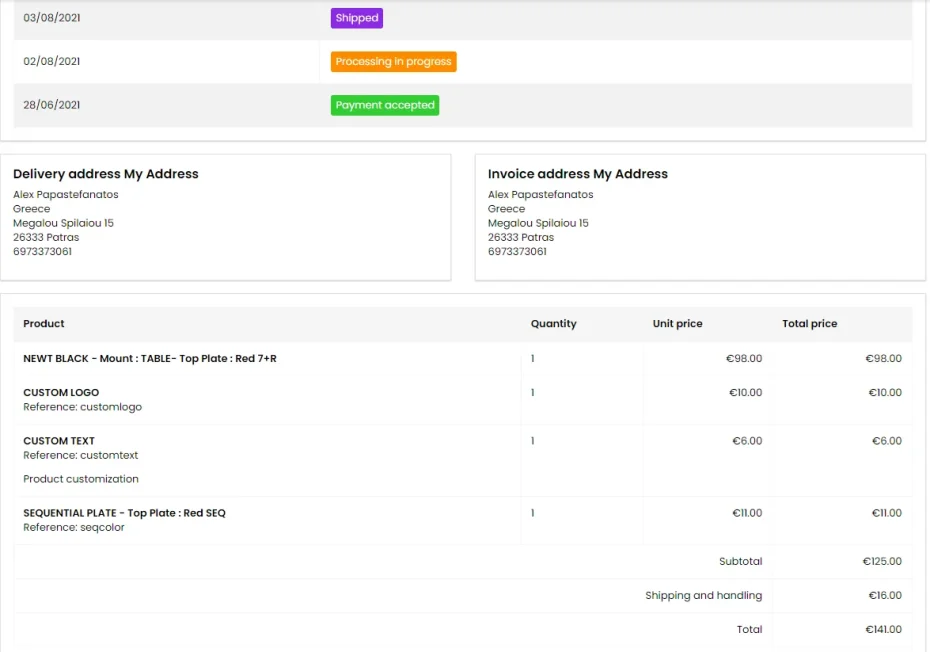Click Megalou Spilaiou 15 in Delivery address
This screenshot has width=930, height=652.
(x=63, y=223)
